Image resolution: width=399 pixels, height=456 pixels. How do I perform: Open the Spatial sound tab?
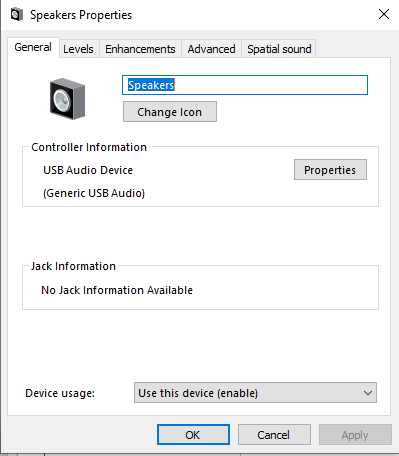click(x=279, y=49)
